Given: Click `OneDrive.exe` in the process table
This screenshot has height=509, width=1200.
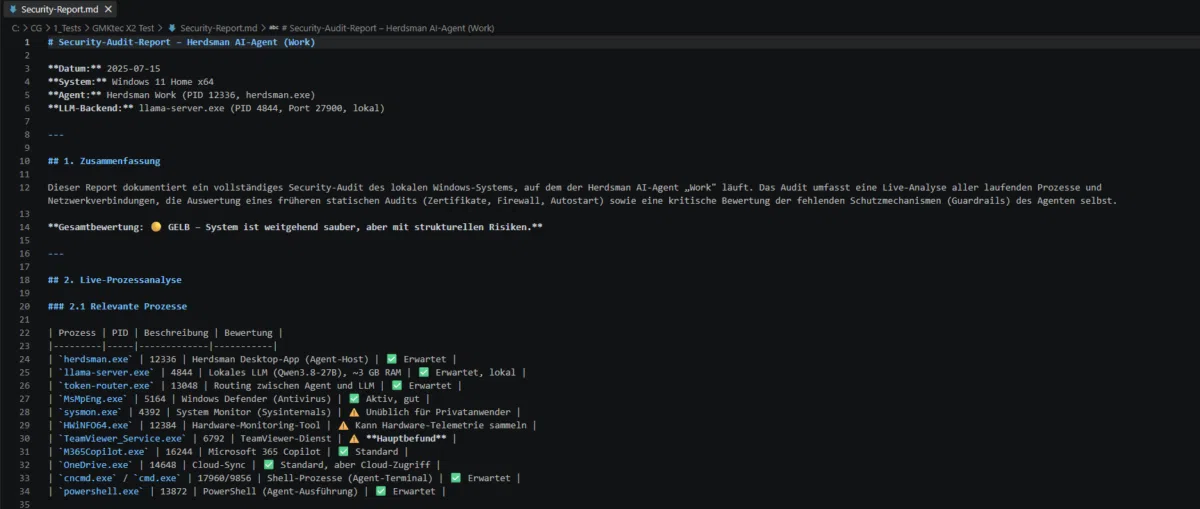Looking at the screenshot, I should click(x=96, y=465).
